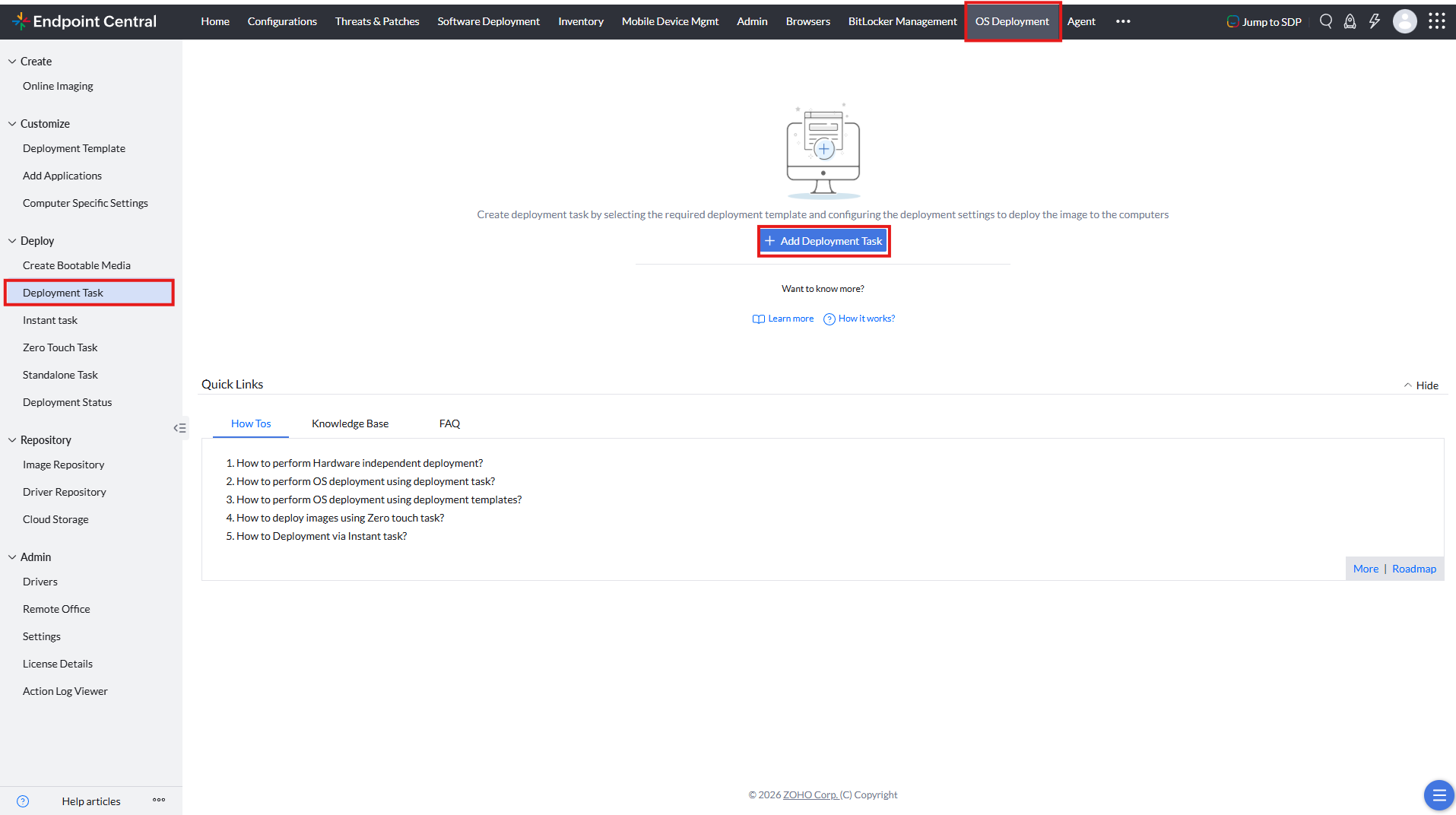1456x815 pixels.
Task: Open Standalone Task
Action: coord(60,375)
